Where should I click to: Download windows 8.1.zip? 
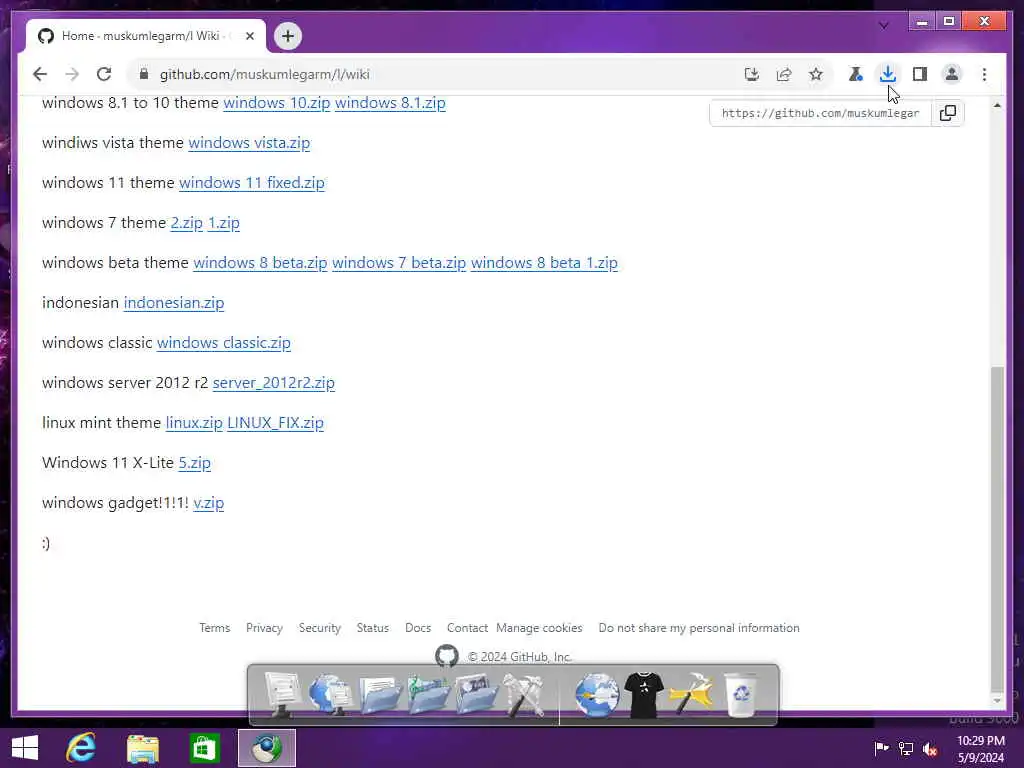(x=390, y=103)
